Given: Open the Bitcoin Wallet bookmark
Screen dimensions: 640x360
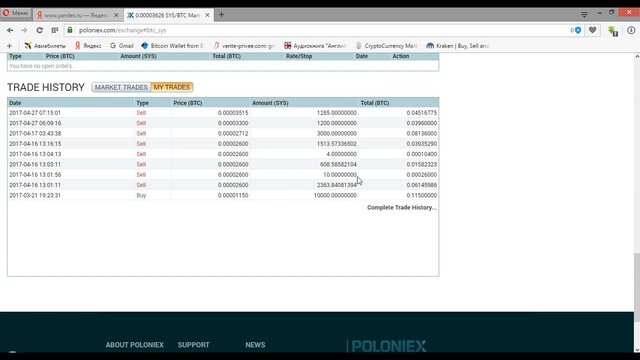Looking at the screenshot, I should [x=172, y=46].
